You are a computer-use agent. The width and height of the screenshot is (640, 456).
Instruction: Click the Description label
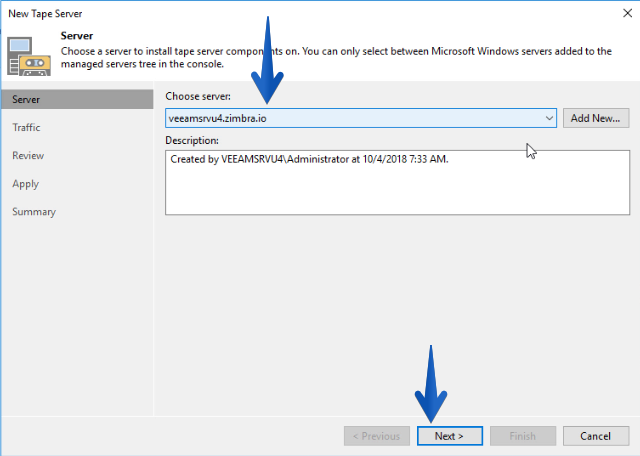192,140
